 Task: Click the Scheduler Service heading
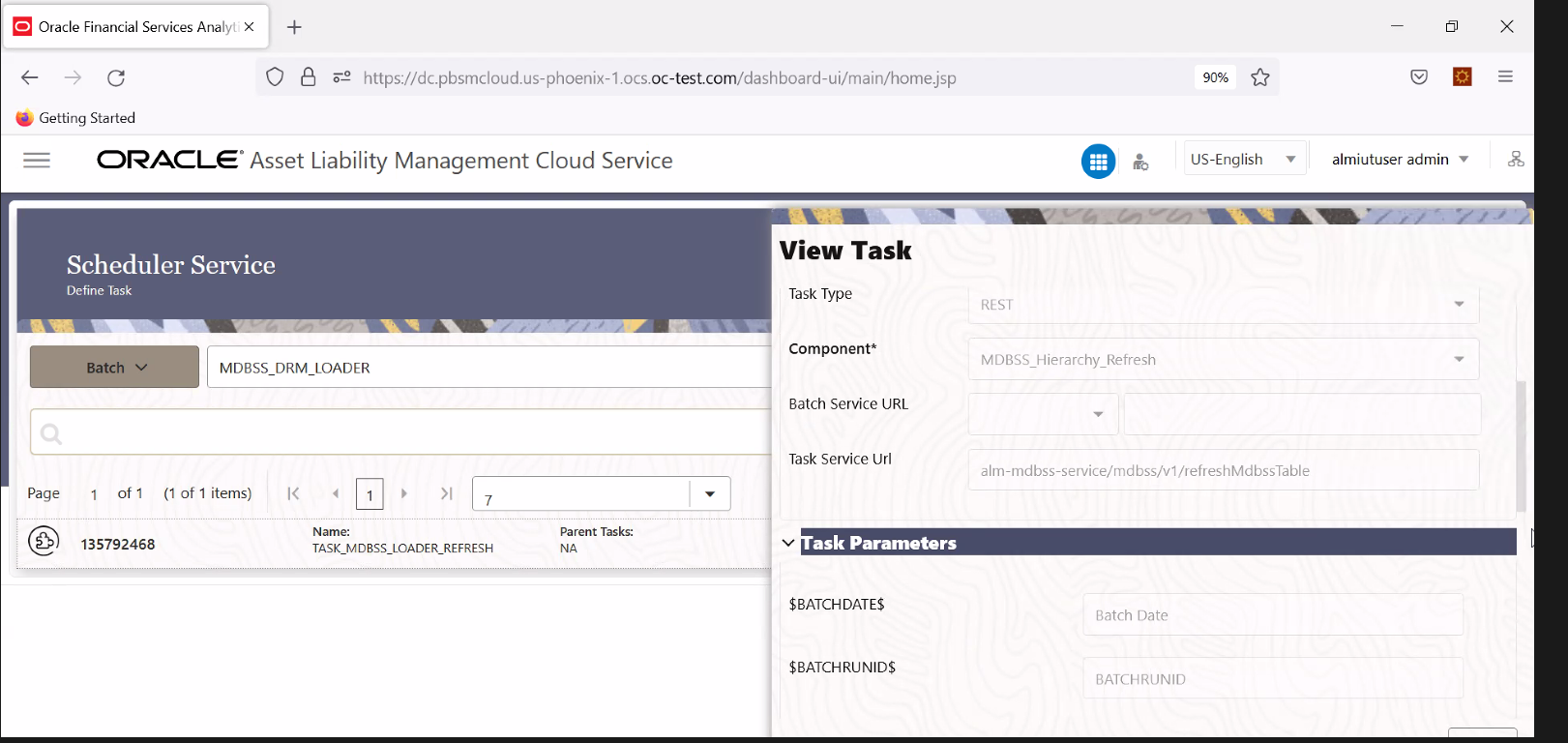click(x=171, y=265)
